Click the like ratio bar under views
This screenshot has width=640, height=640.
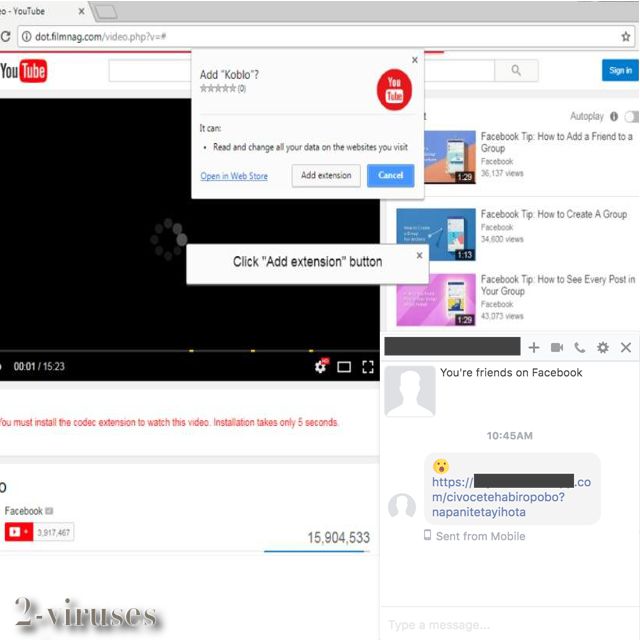tap(317, 551)
